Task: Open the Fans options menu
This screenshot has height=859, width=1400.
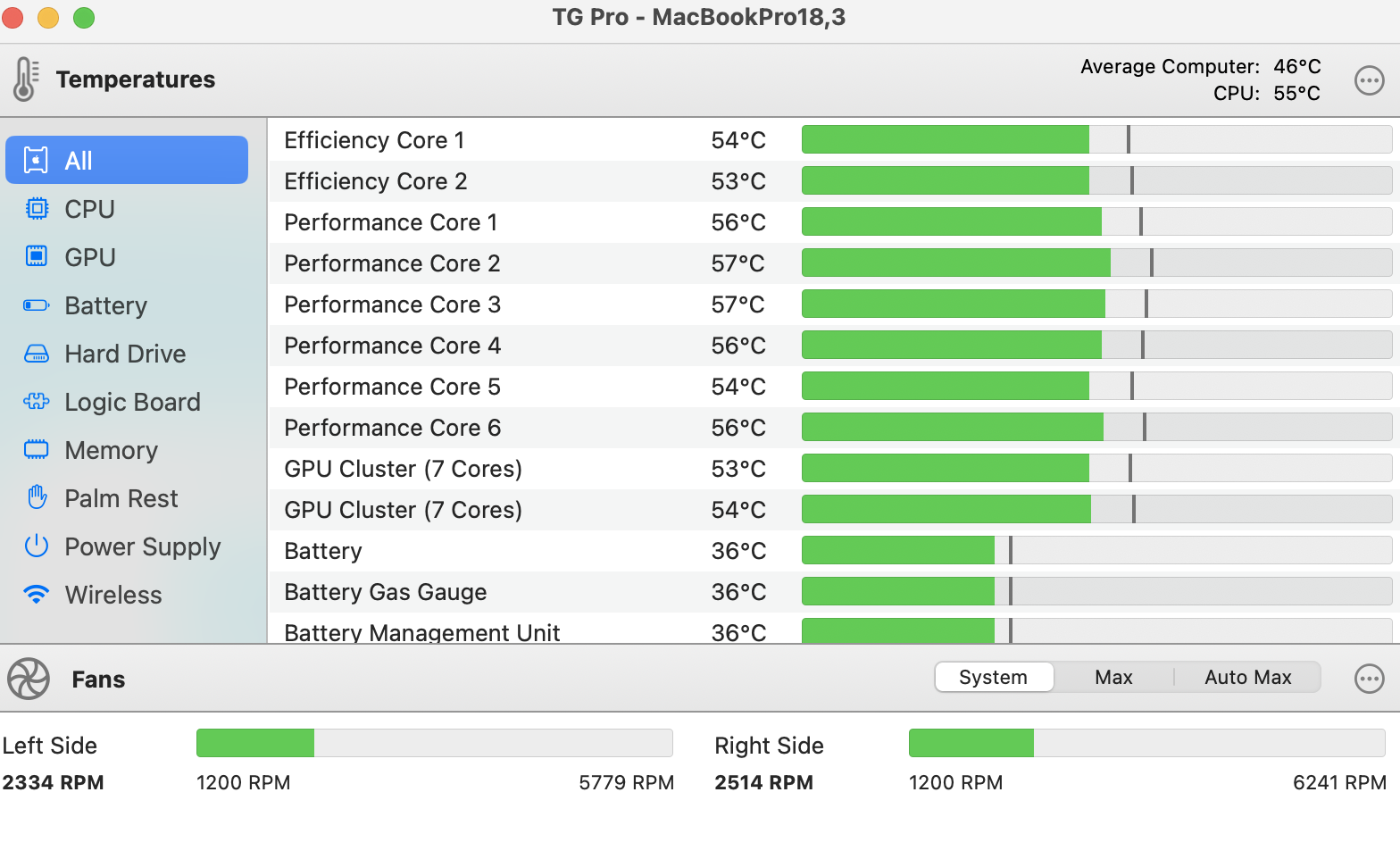Action: (x=1369, y=679)
